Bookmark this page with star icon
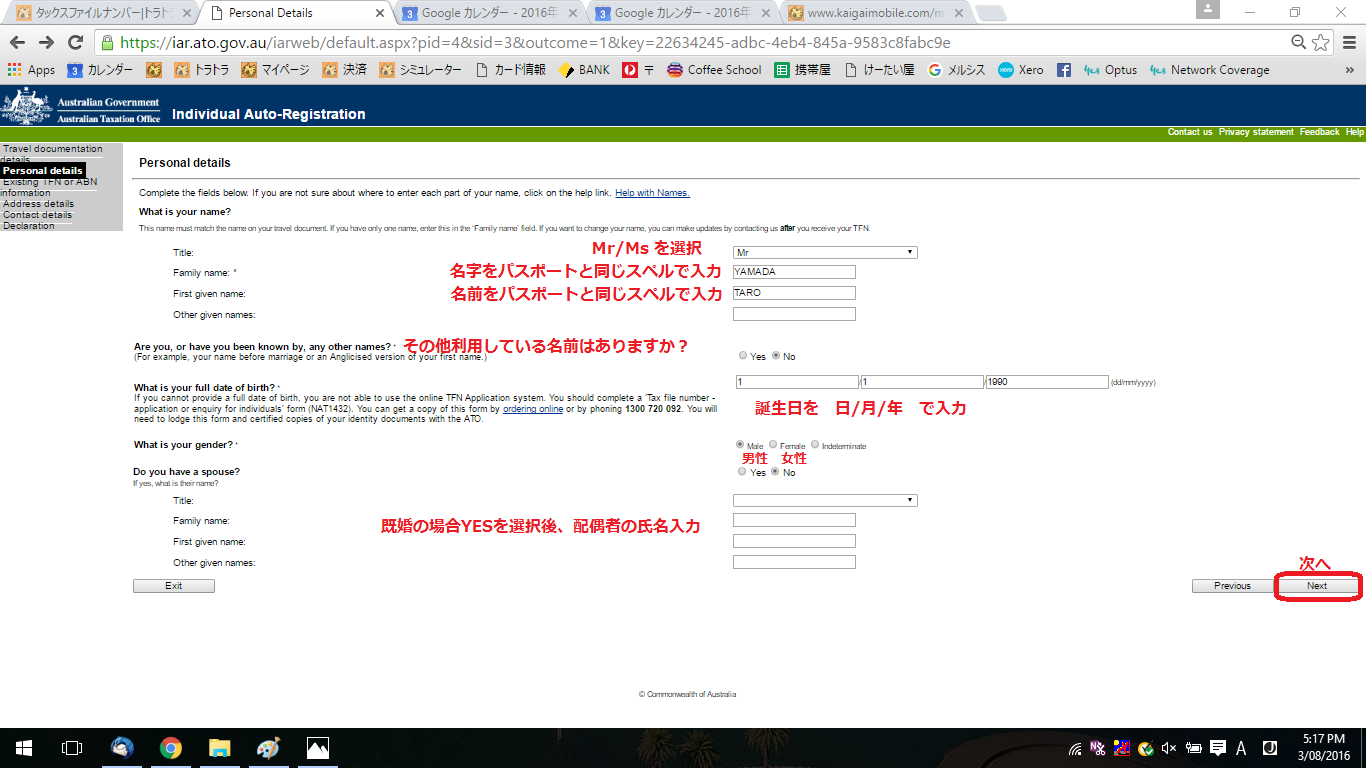1366x768 pixels. [1321, 43]
